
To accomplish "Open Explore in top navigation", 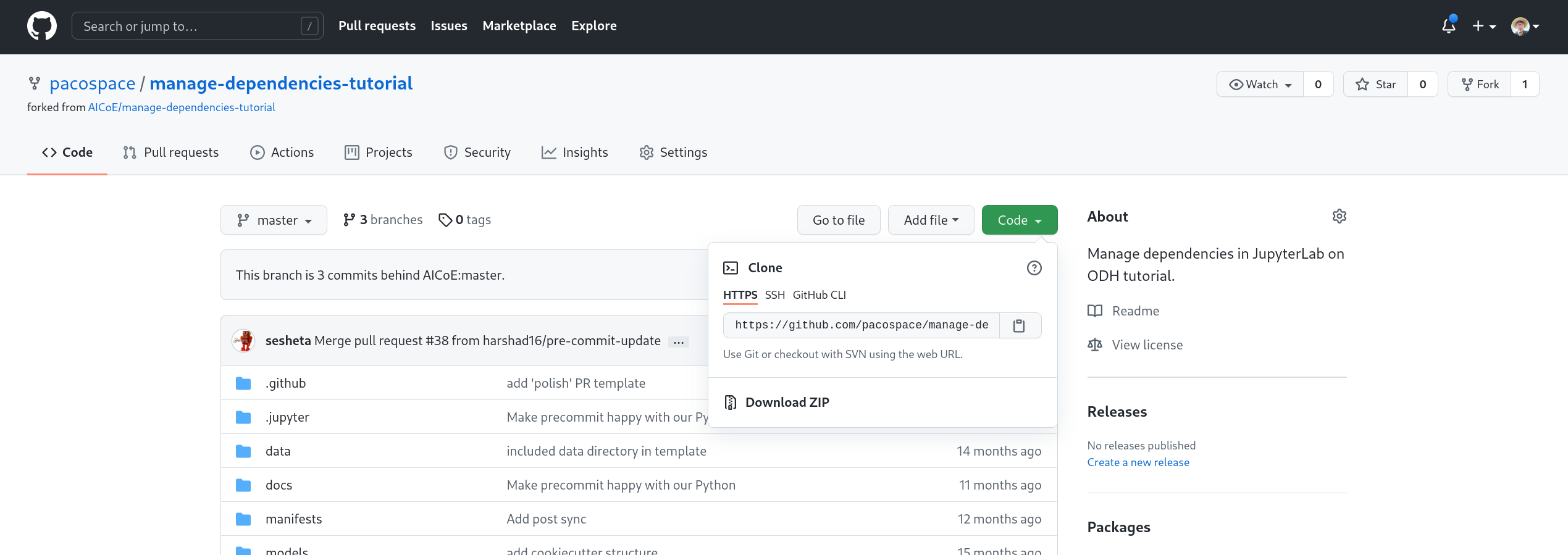I will pyautogui.click(x=594, y=26).
